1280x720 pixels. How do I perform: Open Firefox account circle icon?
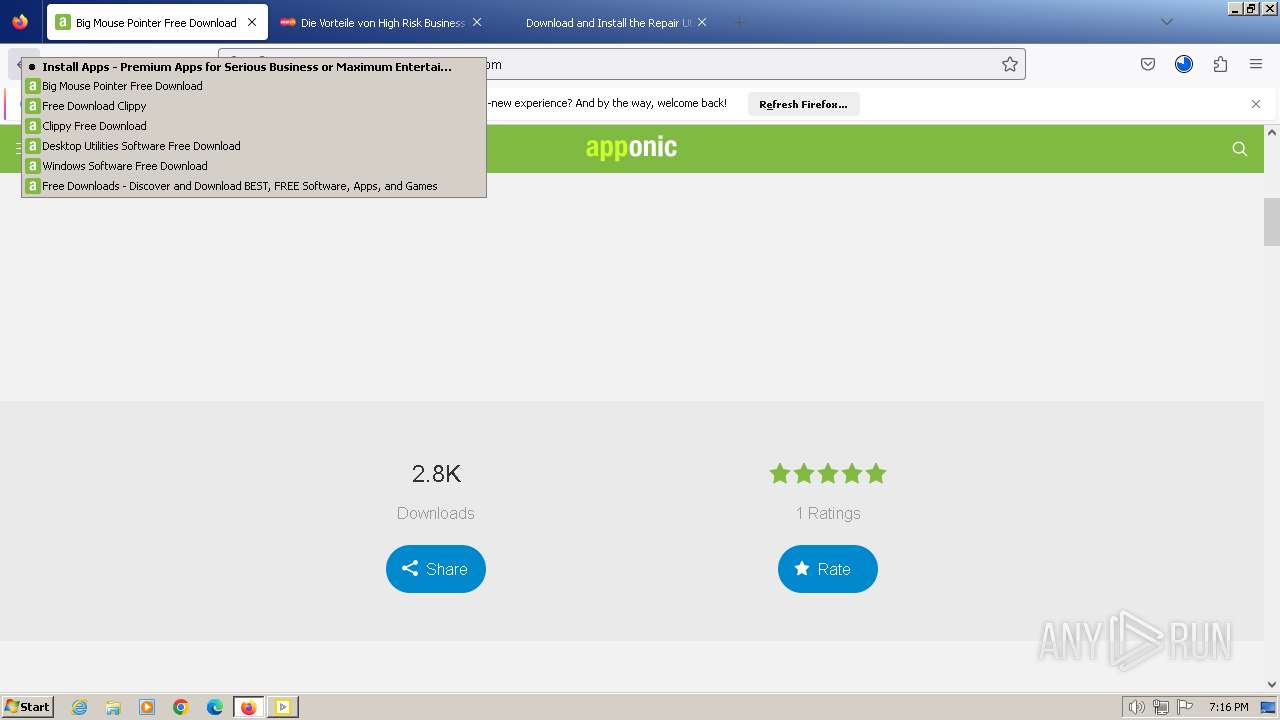pyautogui.click(x=1184, y=64)
